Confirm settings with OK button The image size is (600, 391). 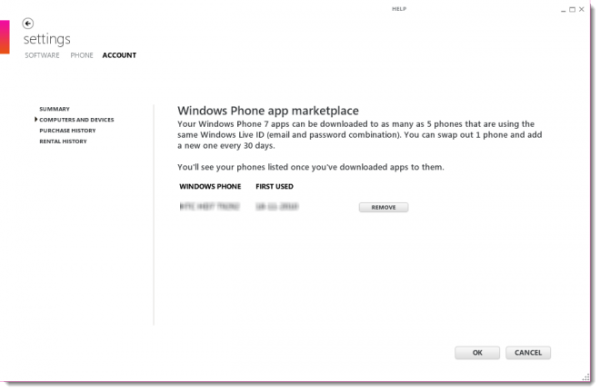click(x=477, y=353)
